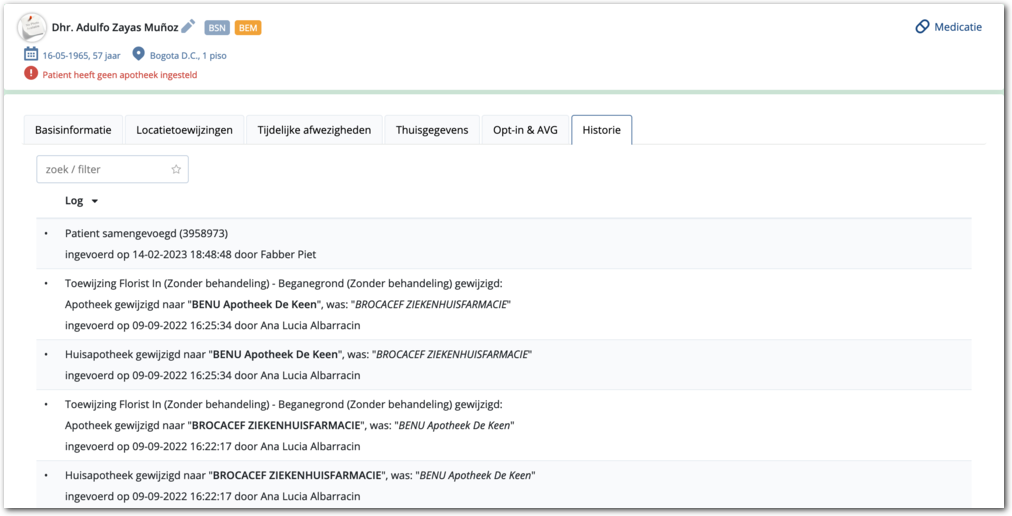Click the orange BEM badge
1012x516 pixels.
[248, 28]
